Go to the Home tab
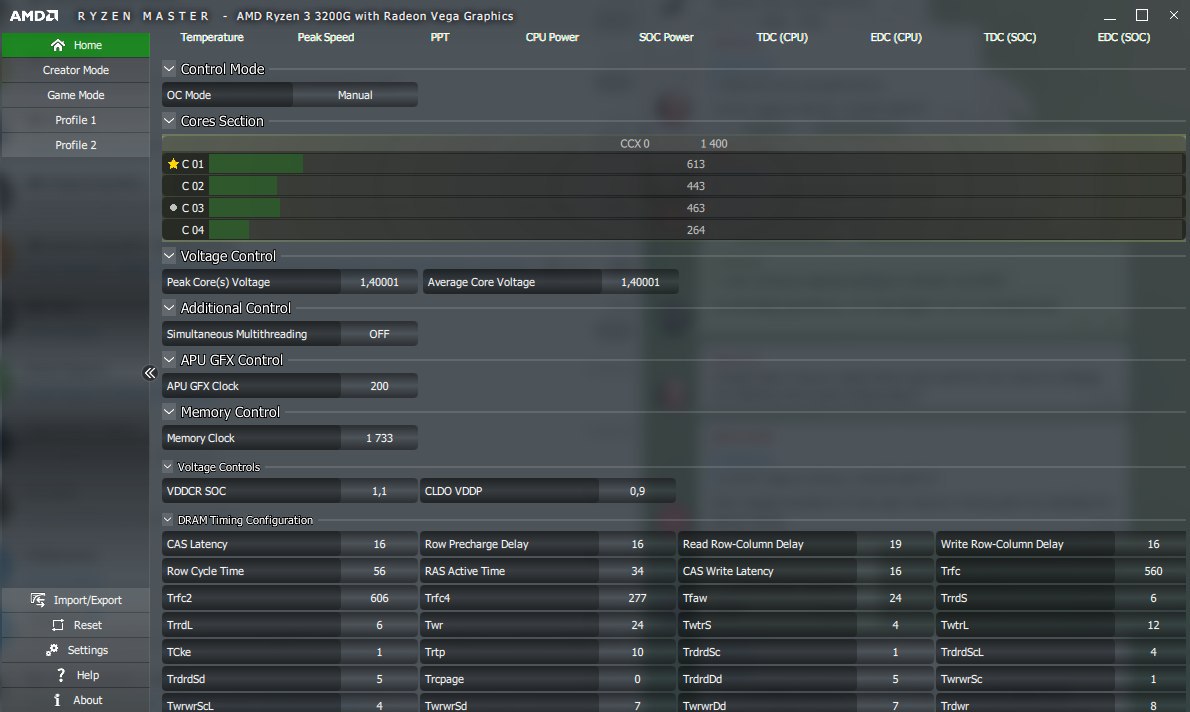The width and height of the screenshot is (1190, 712). (76, 45)
